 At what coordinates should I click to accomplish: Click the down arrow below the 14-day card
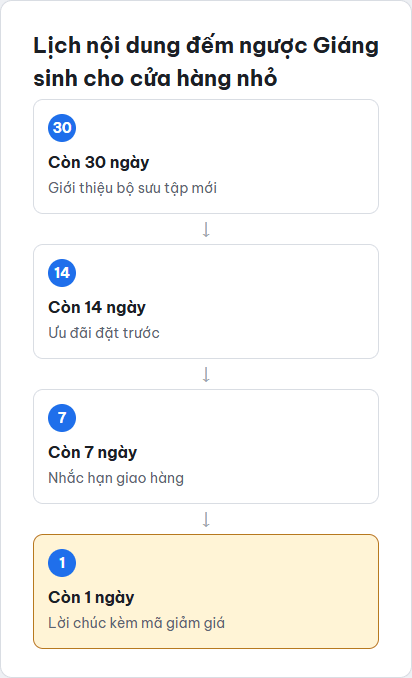(x=206, y=374)
